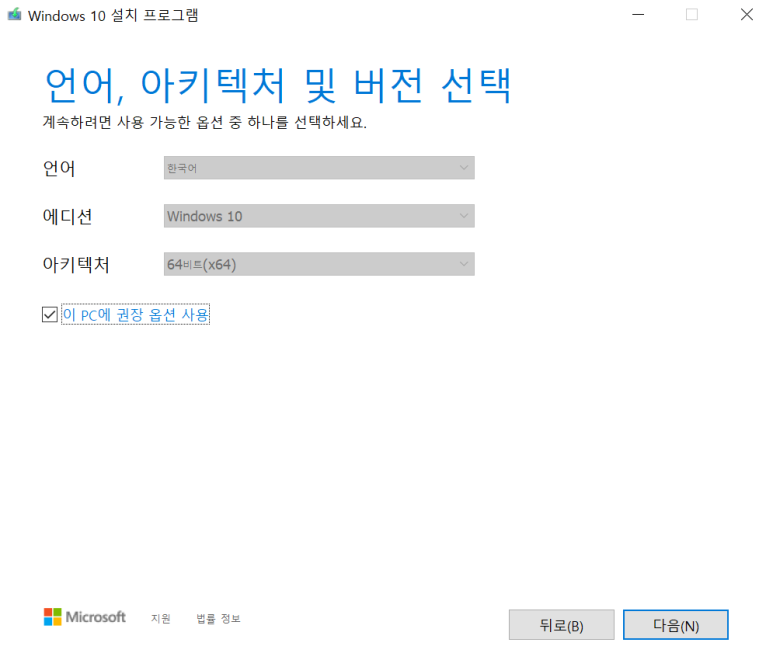Click the Microsoft logo in footer
The height and width of the screenshot is (667, 773).
pos(84,617)
